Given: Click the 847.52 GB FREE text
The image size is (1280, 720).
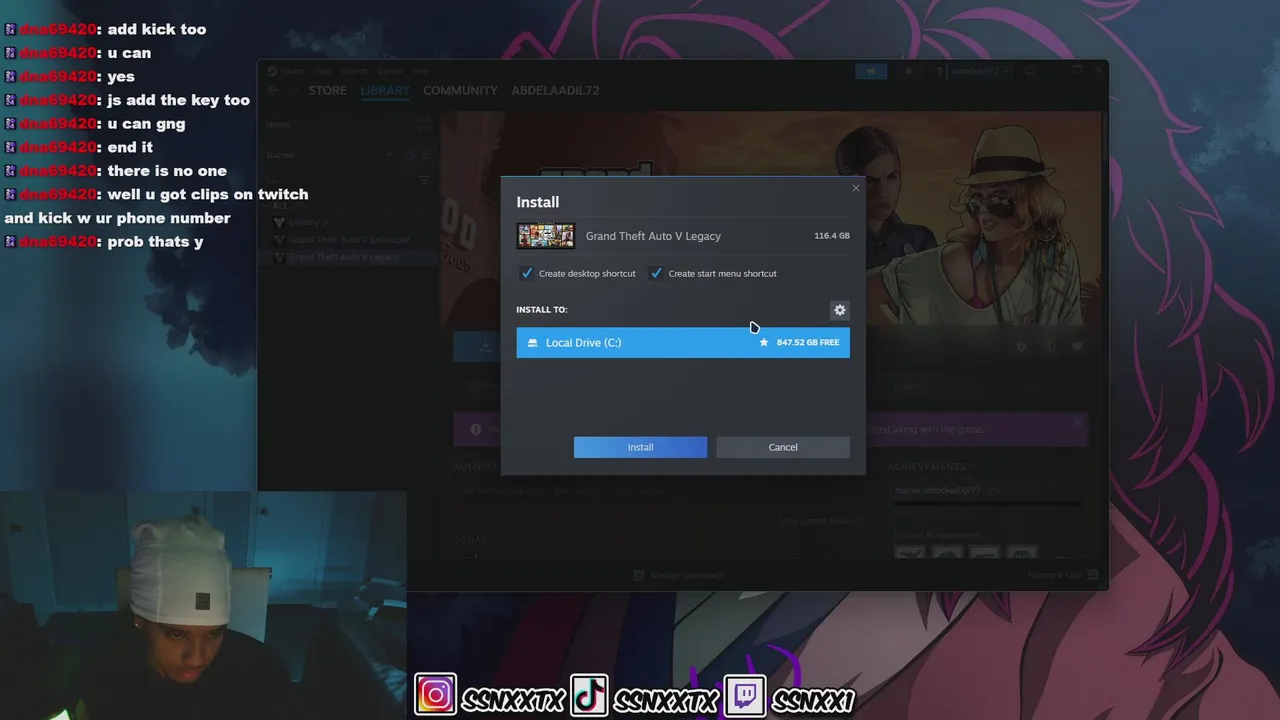Looking at the screenshot, I should pyautogui.click(x=808, y=343).
